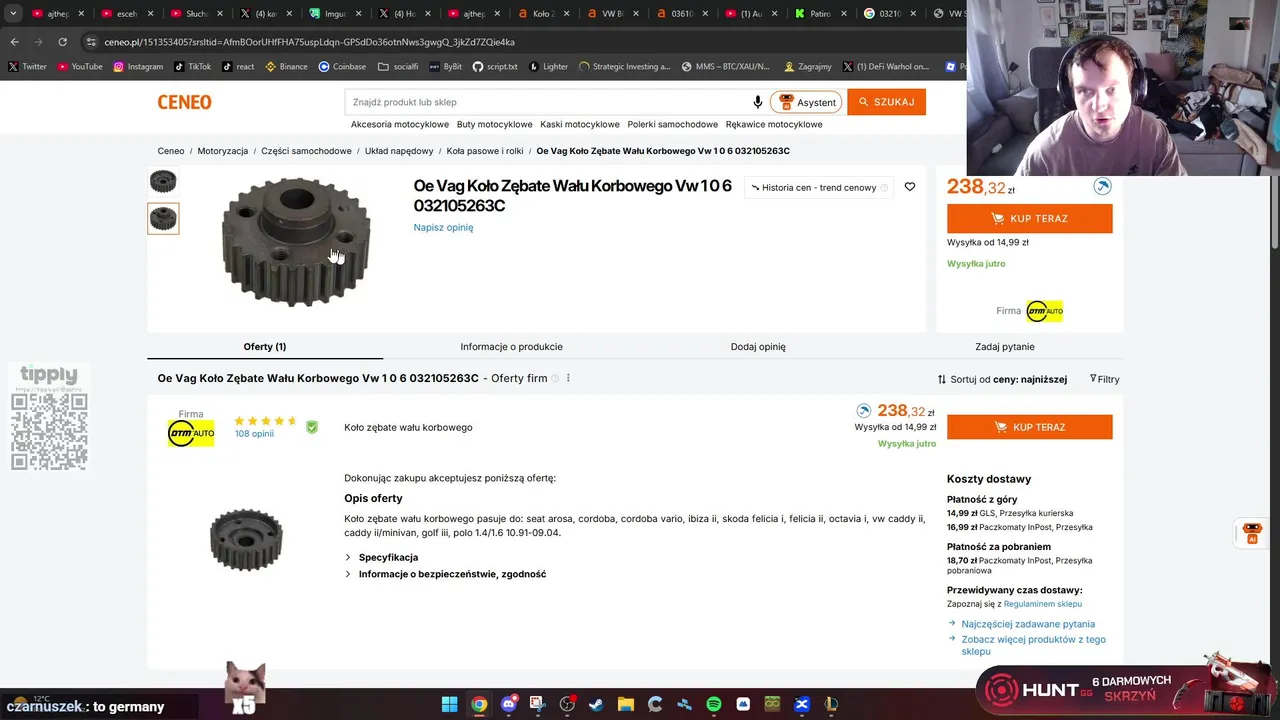Switch to Informacje o produkcie tab
The width and height of the screenshot is (1280, 720).
pyautogui.click(x=511, y=346)
